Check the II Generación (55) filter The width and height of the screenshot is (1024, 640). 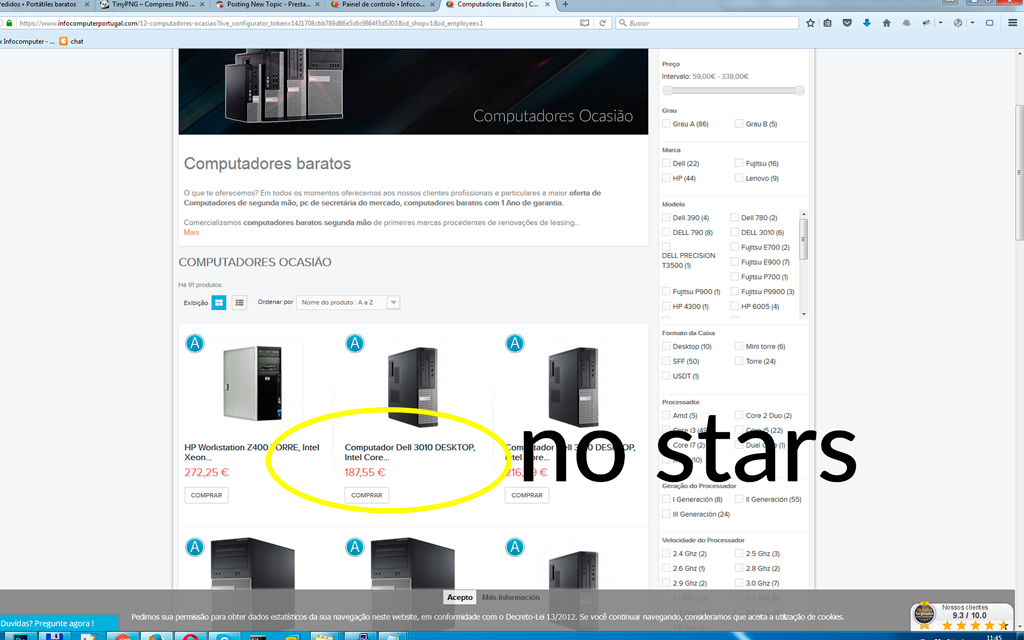coord(739,499)
